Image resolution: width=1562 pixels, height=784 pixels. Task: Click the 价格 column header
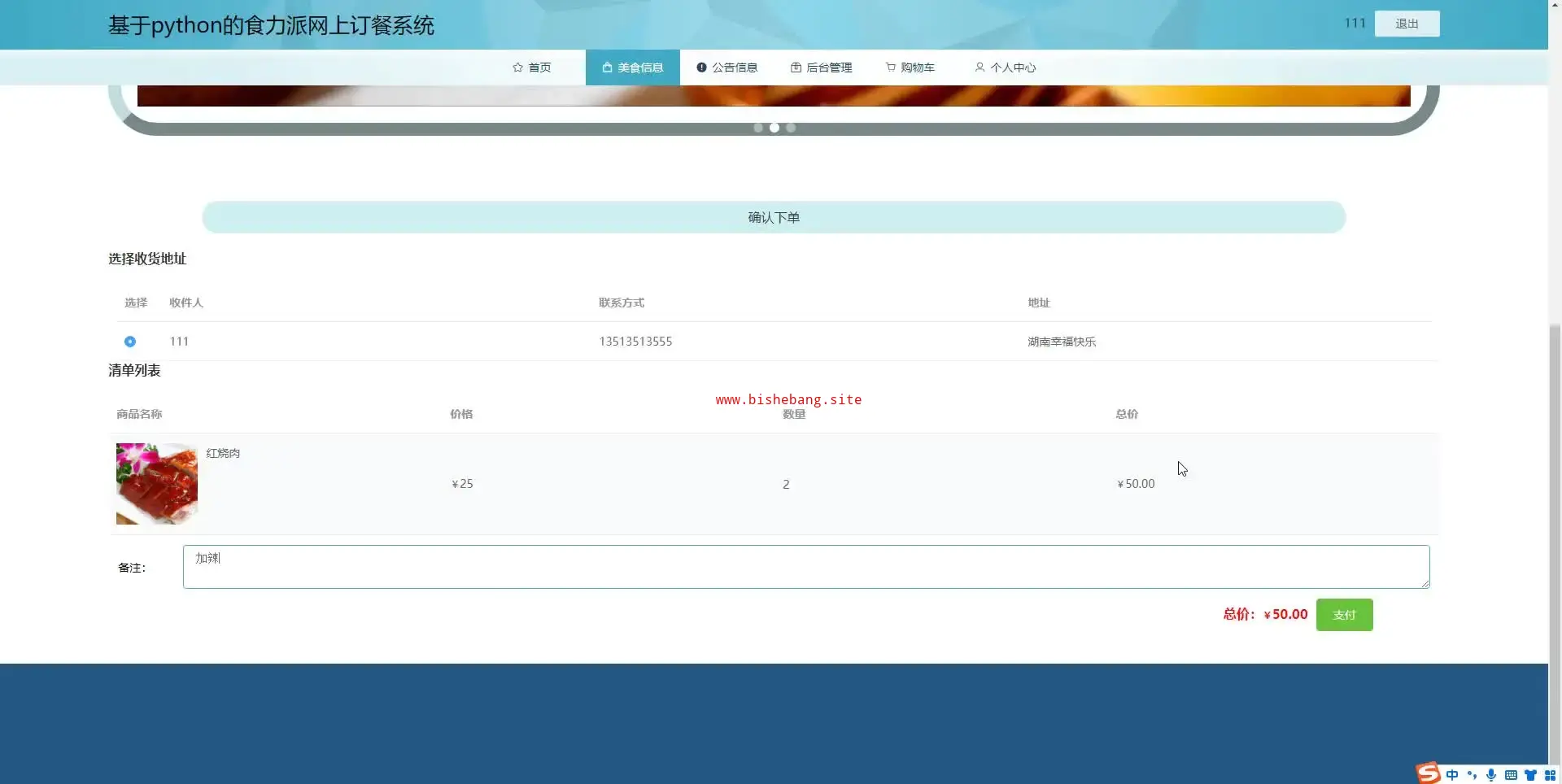[x=461, y=414]
